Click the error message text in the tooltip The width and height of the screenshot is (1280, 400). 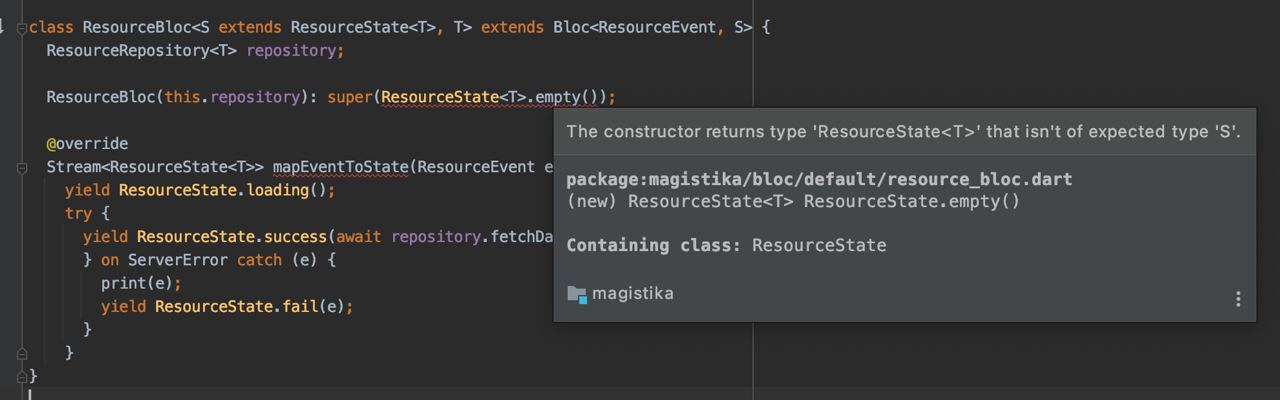tap(903, 132)
